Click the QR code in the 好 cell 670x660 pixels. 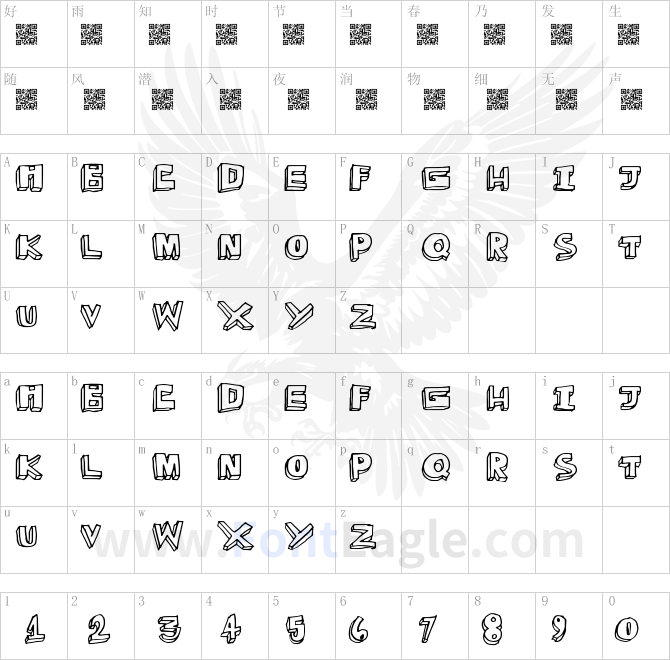point(26,35)
